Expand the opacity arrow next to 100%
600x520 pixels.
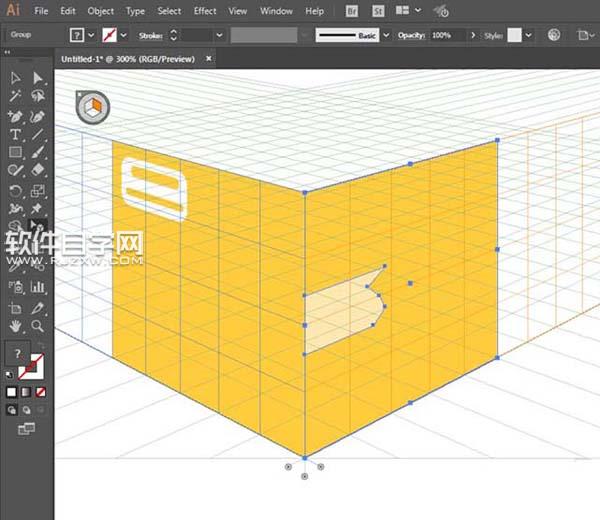click(x=473, y=35)
